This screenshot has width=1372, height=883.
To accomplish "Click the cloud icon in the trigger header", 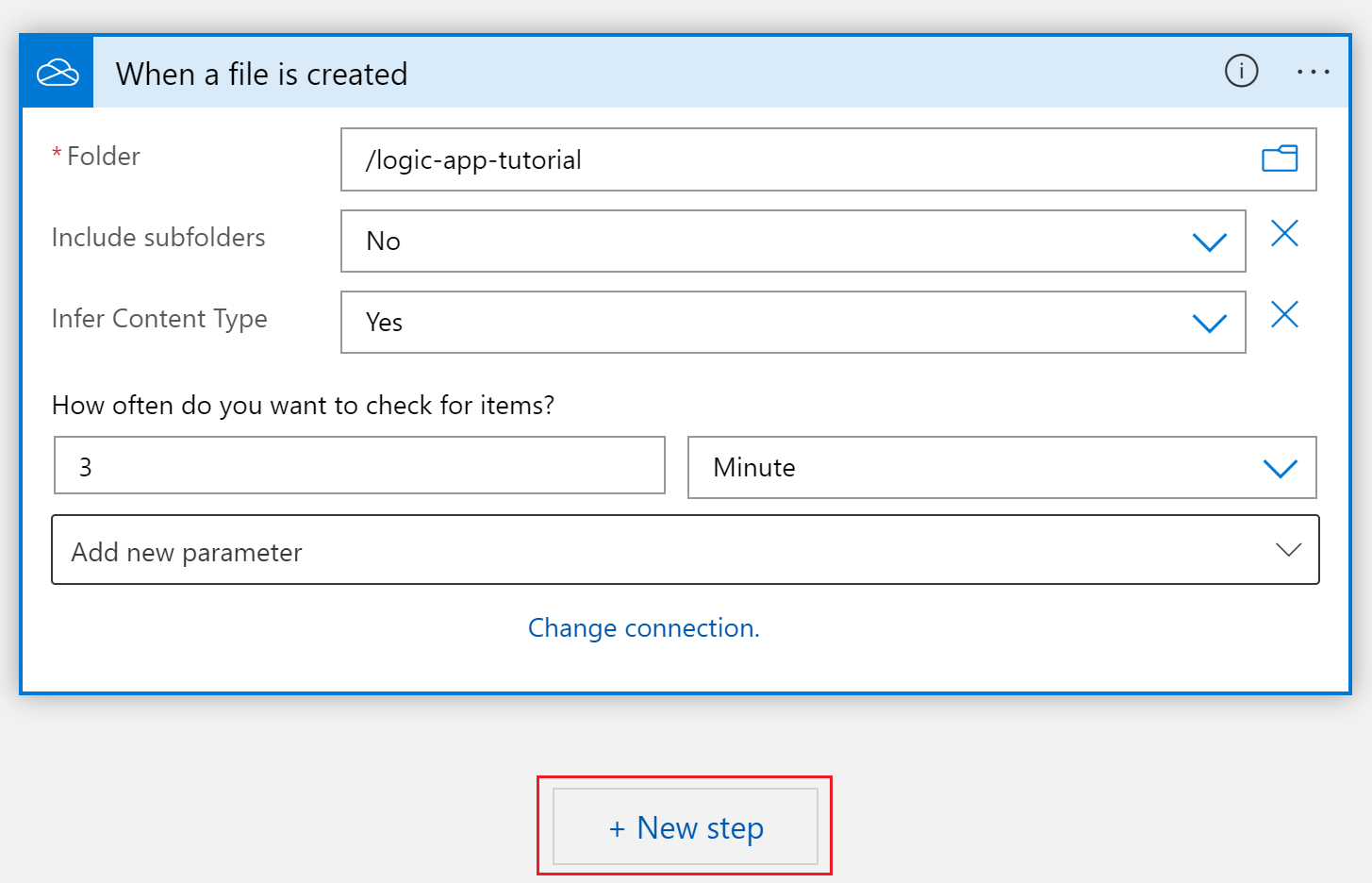I will pyautogui.click(x=56, y=72).
